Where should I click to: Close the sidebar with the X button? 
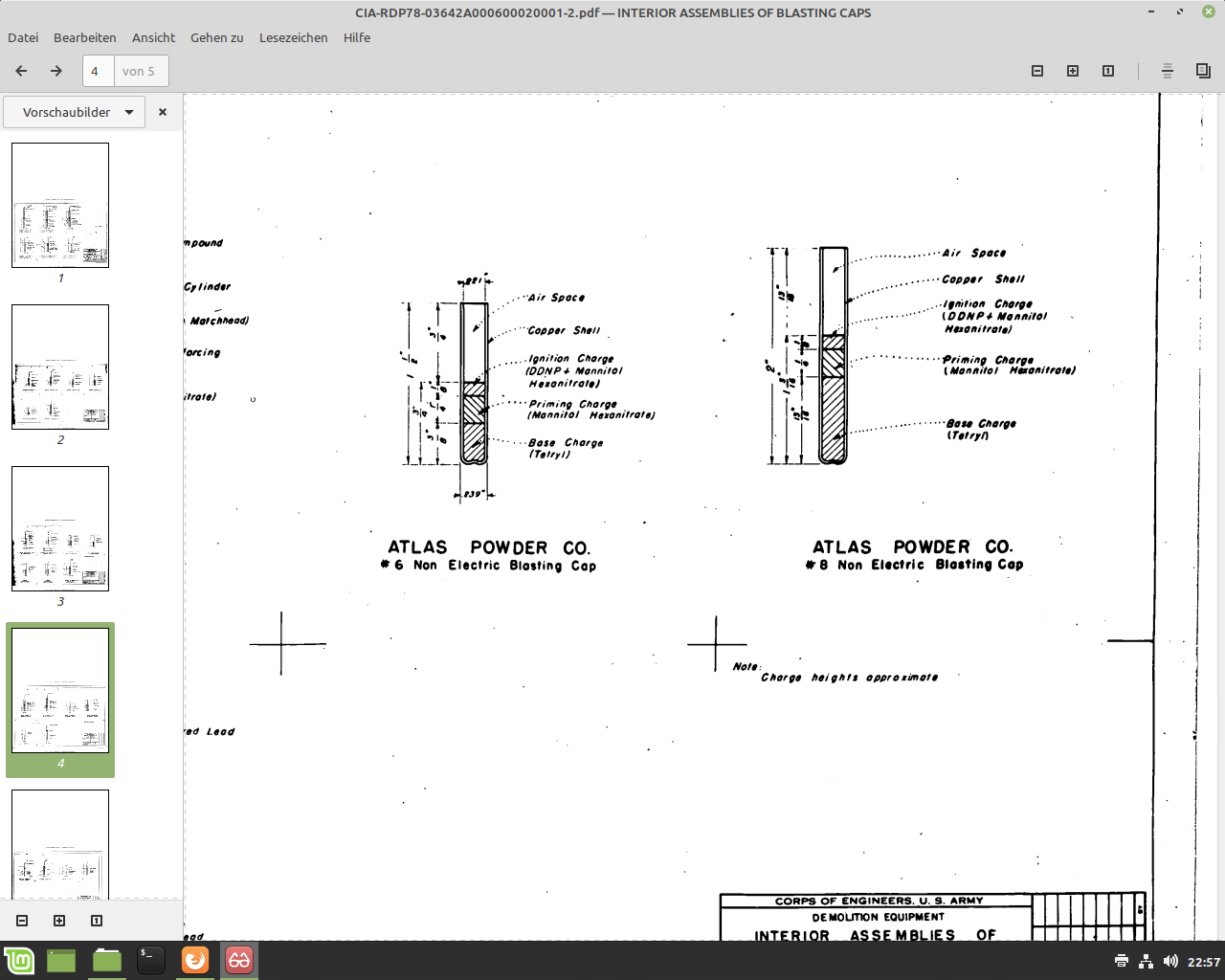coord(163,112)
